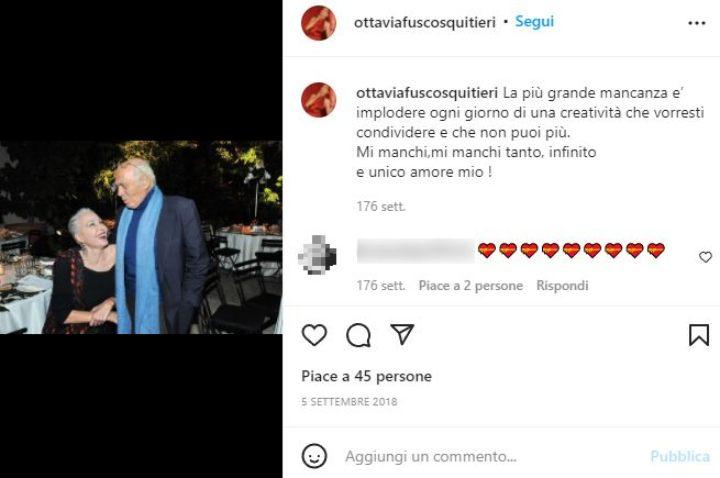Image resolution: width=720 pixels, height=478 pixels.
Task: Click the header profile avatar
Action: [319, 22]
